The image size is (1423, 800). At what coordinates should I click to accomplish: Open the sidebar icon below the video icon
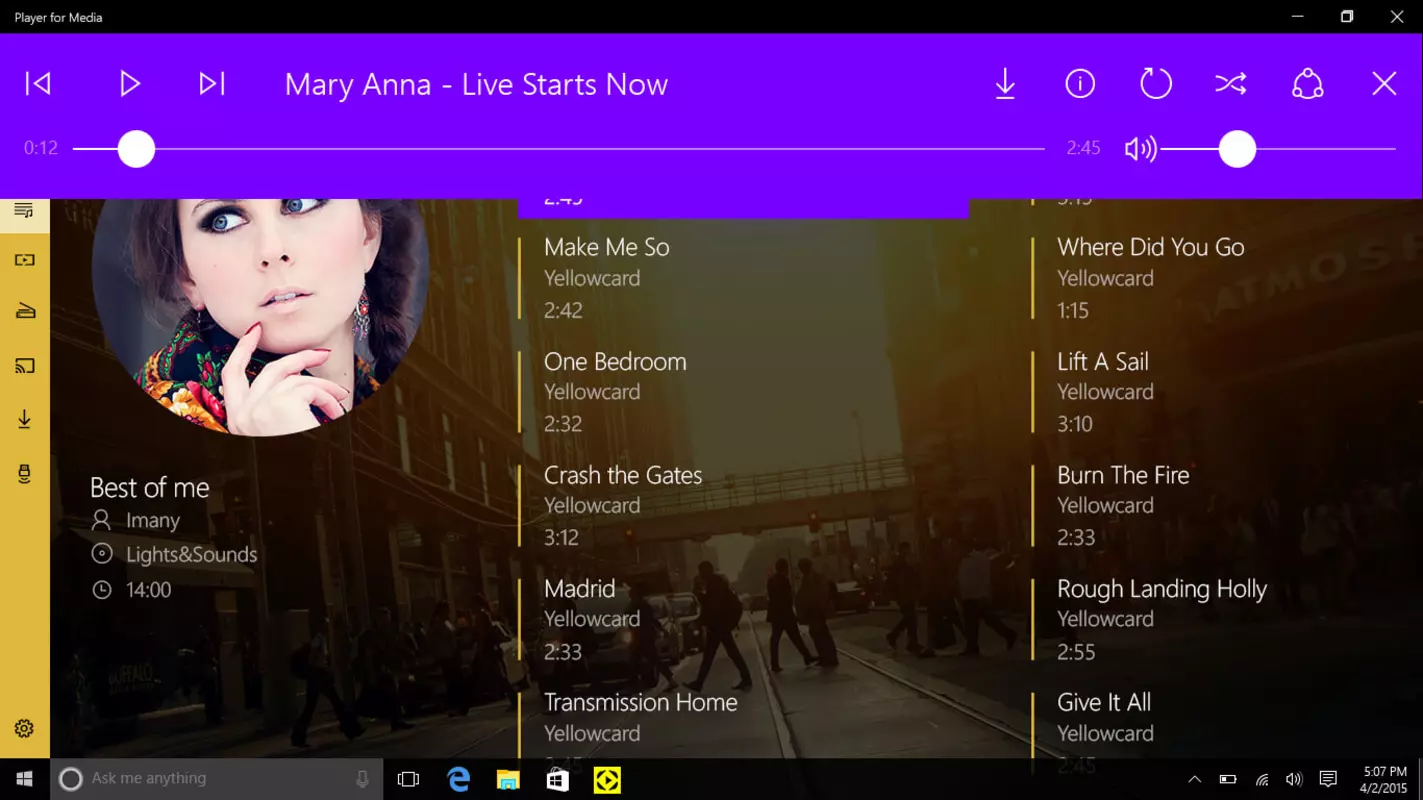click(x=24, y=312)
